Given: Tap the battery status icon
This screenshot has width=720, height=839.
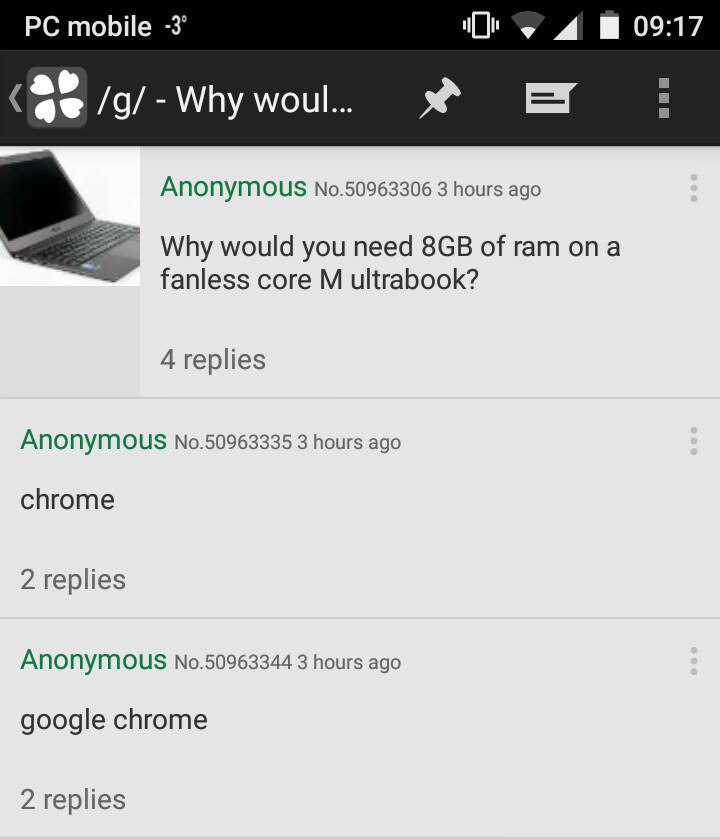Looking at the screenshot, I should pos(609,25).
